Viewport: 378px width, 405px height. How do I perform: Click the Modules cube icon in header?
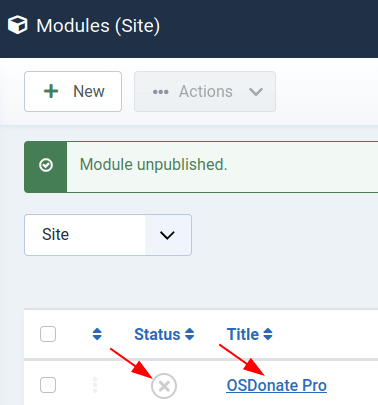(x=17, y=25)
